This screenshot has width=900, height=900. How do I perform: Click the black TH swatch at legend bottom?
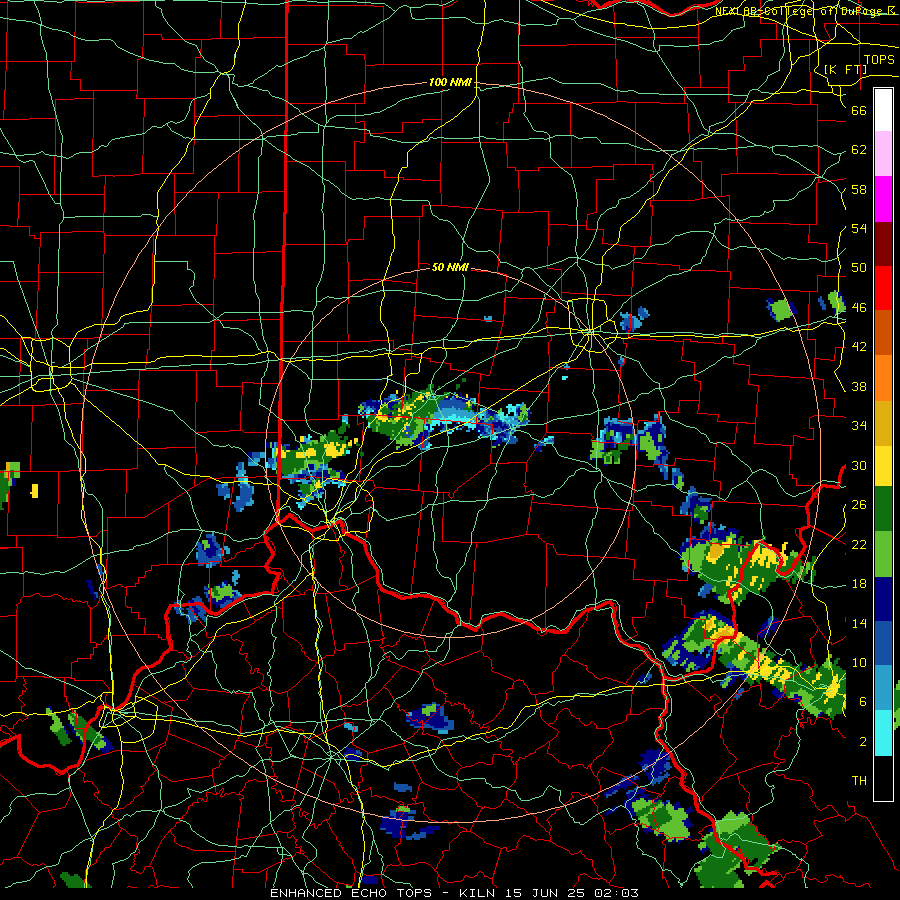point(883,778)
